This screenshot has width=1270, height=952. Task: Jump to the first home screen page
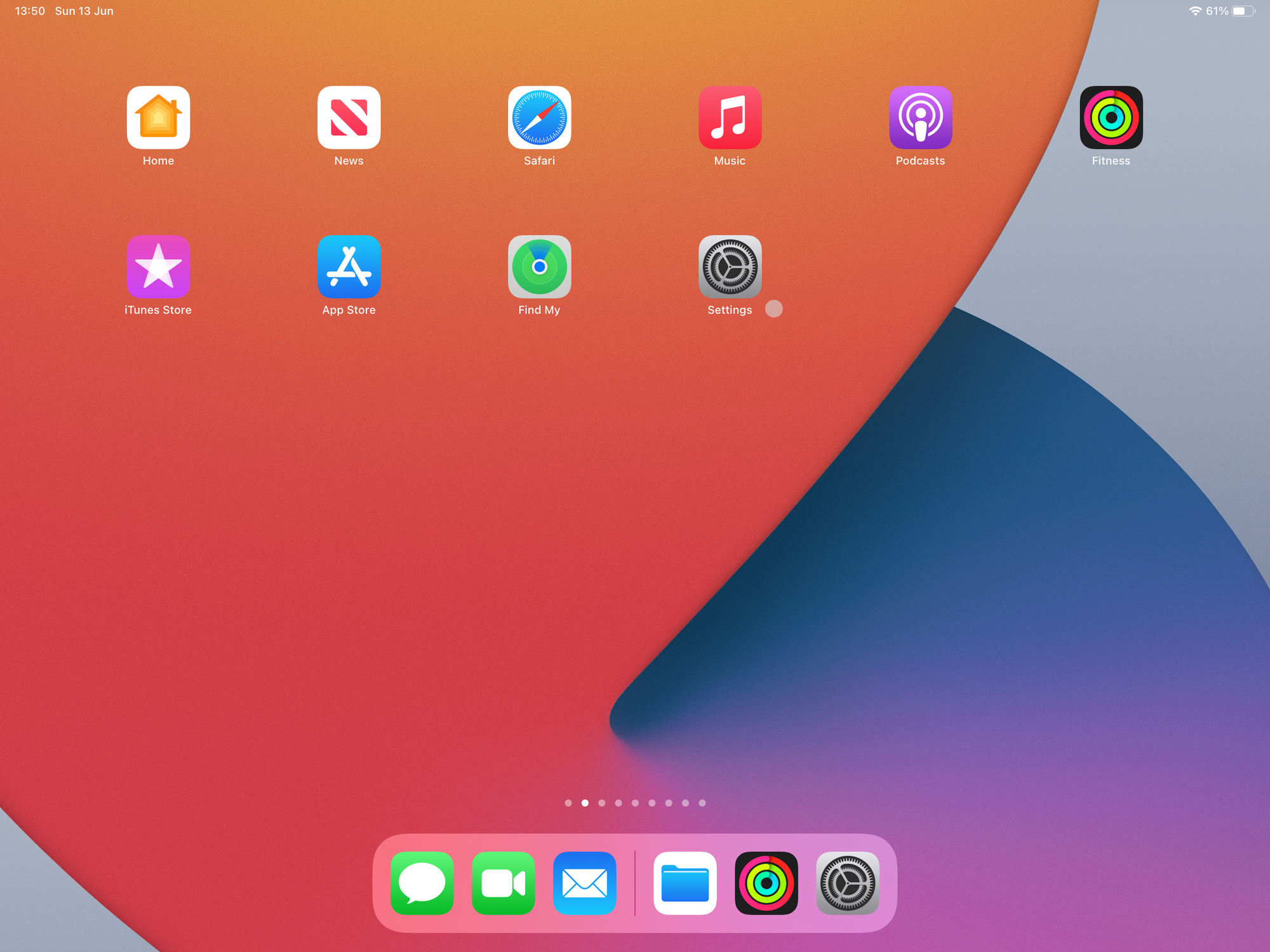(x=568, y=802)
